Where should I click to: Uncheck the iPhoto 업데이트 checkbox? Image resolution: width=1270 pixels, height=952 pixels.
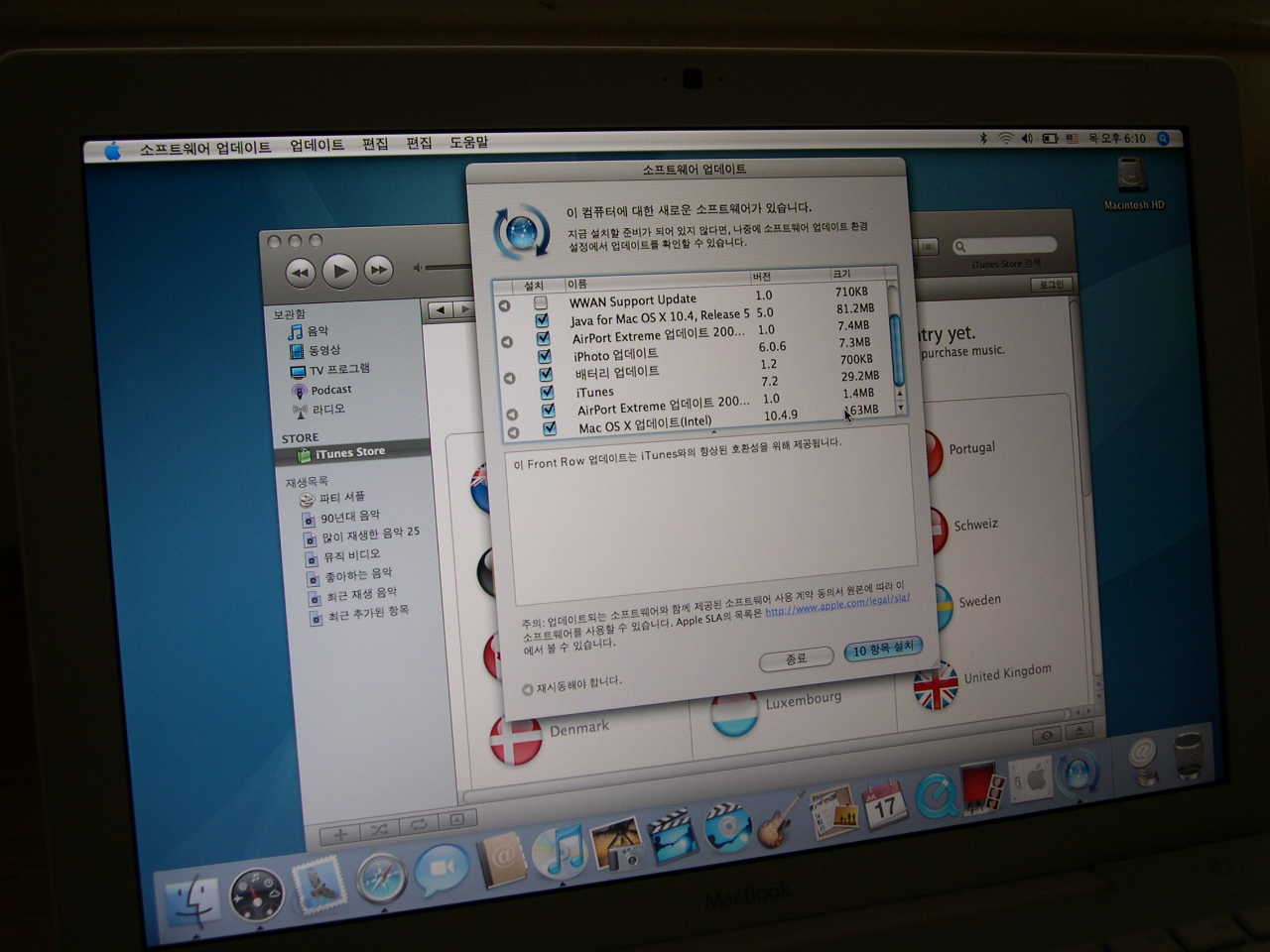coord(544,355)
